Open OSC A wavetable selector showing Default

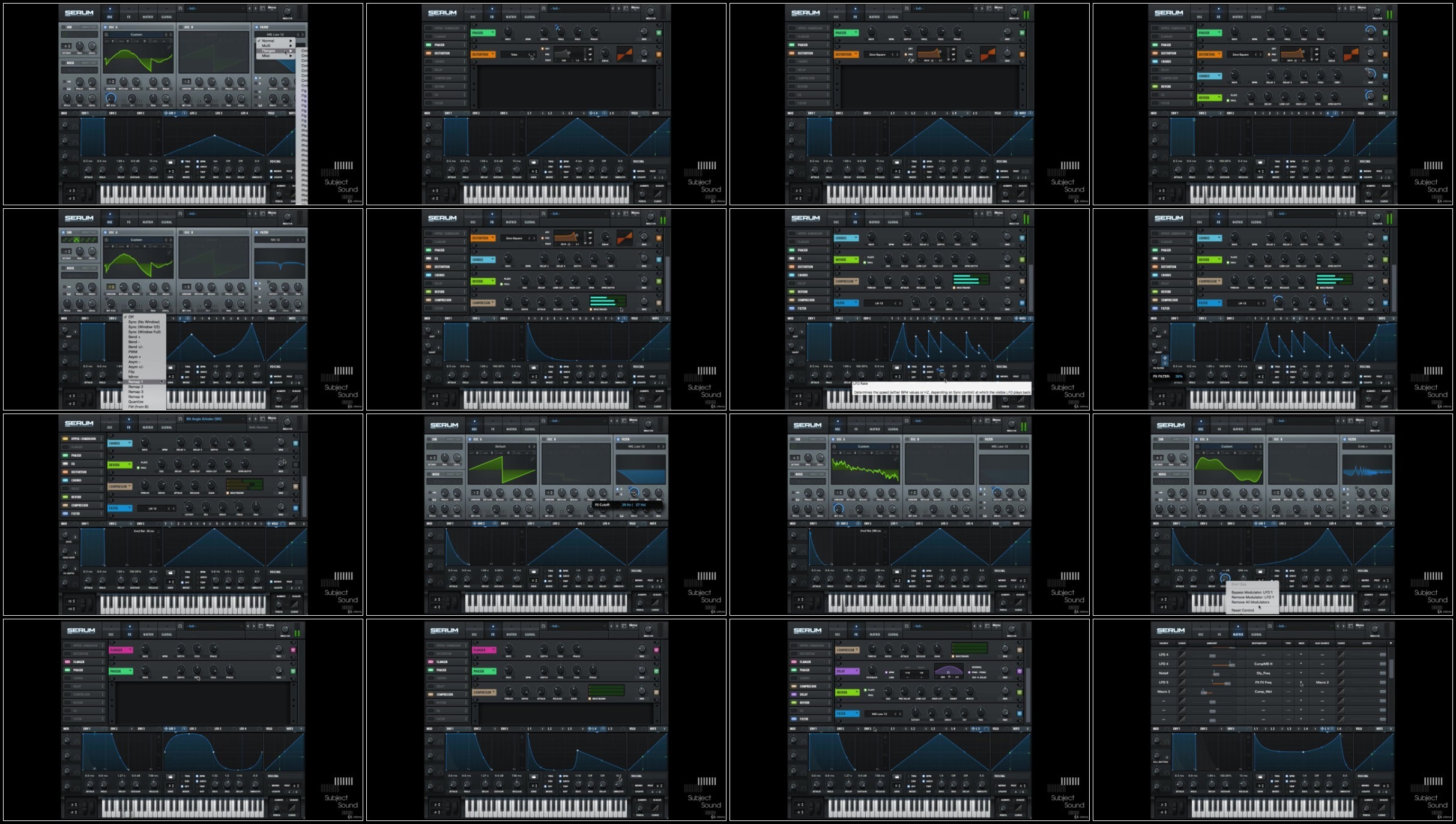point(501,447)
